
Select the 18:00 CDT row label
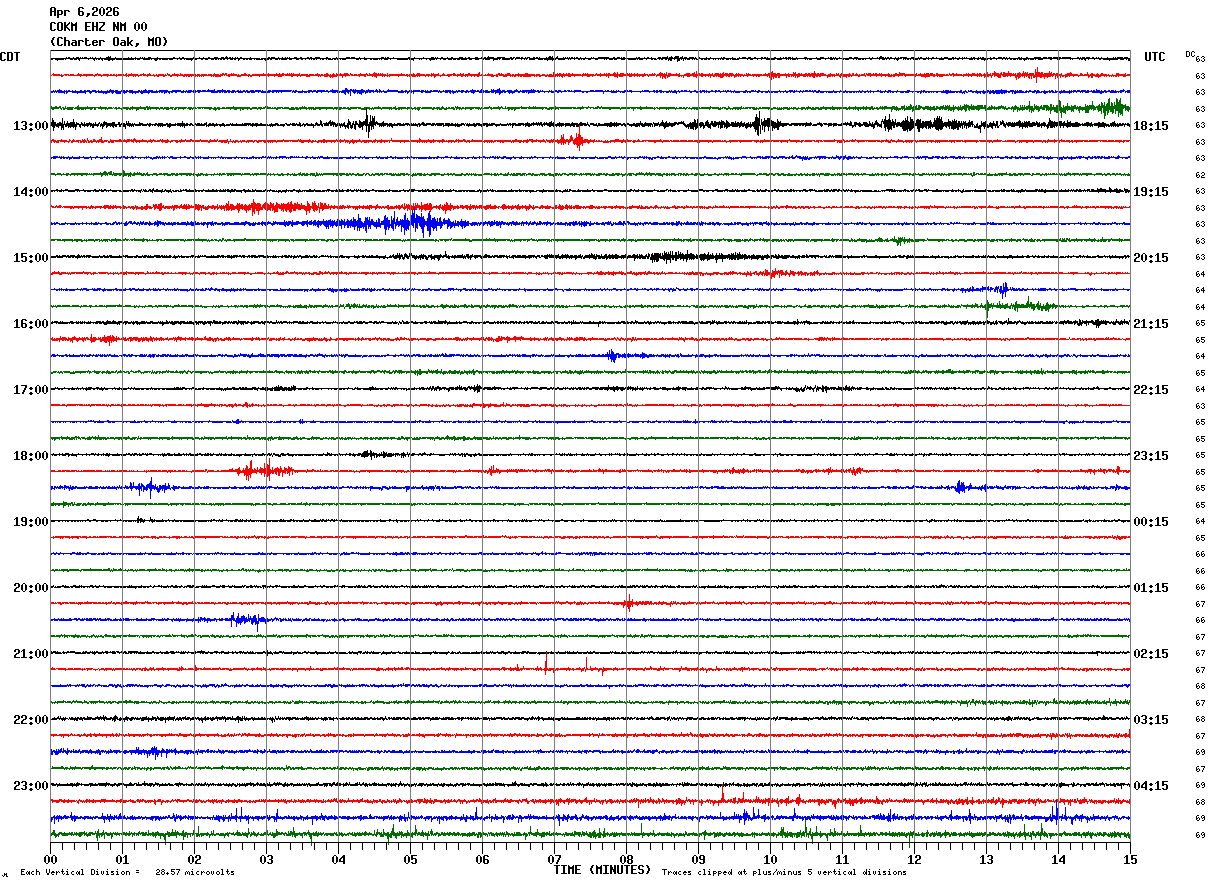pyautogui.click(x=30, y=456)
